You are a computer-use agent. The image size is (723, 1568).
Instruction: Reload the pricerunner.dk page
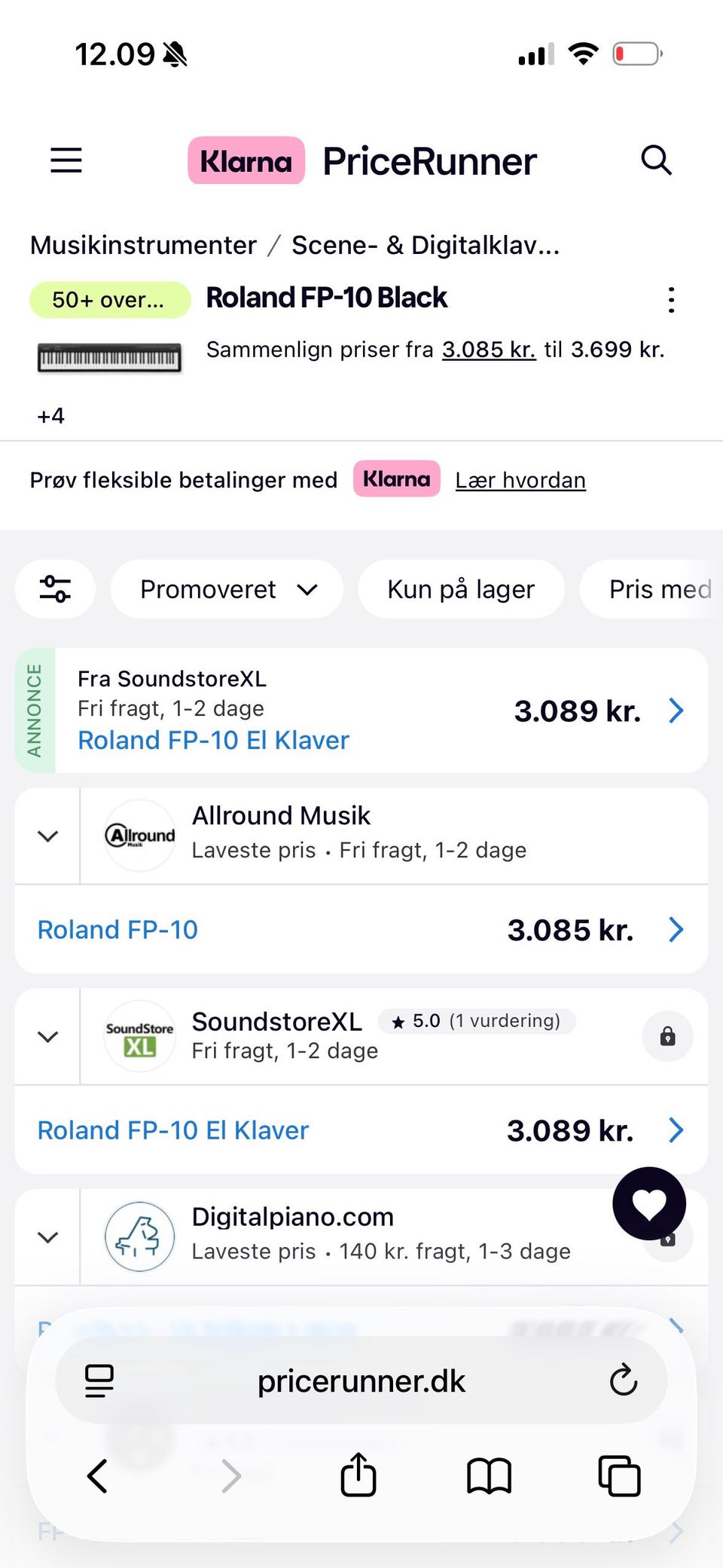click(x=624, y=1380)
